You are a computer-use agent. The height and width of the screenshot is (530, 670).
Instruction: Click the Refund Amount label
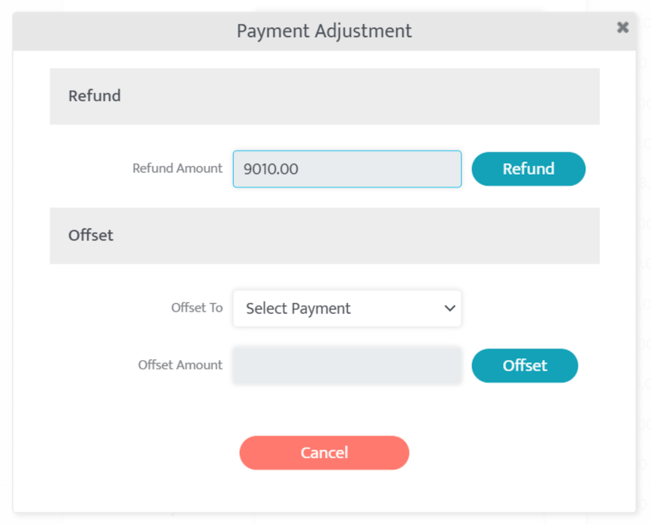(177, 168)
